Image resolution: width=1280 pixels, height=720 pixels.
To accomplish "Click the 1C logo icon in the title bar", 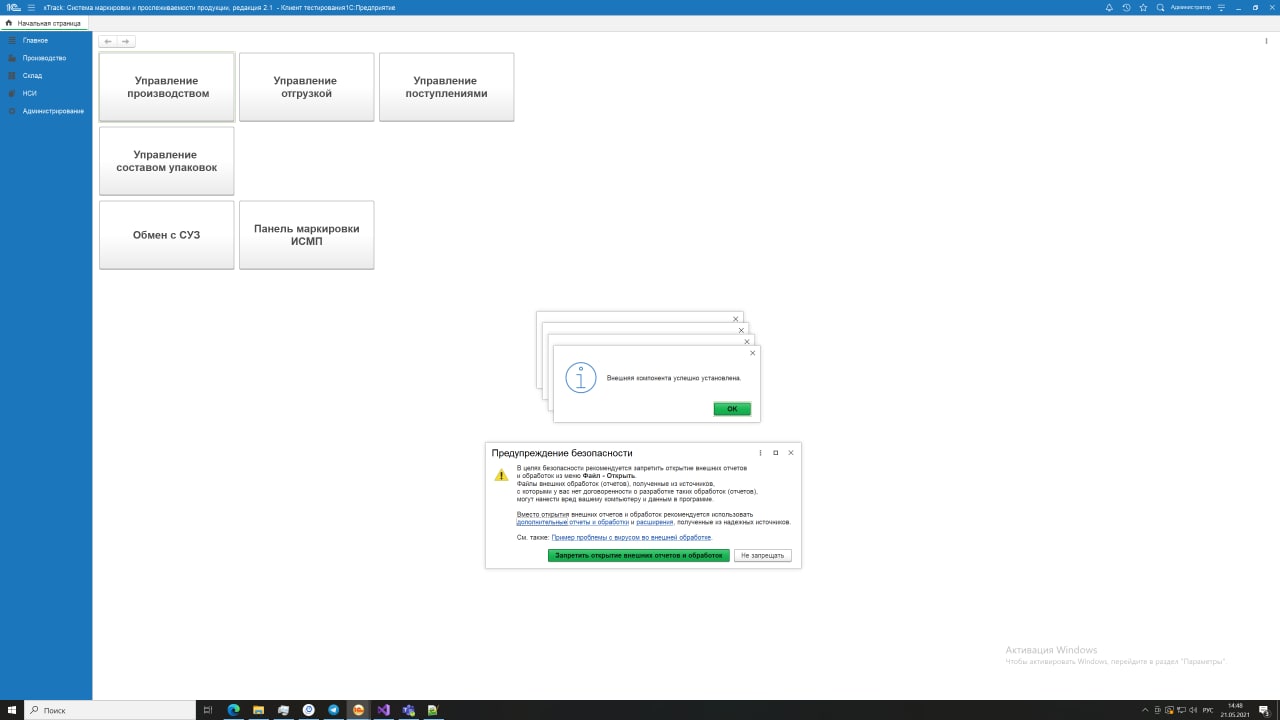I will (x=13, y=7).
